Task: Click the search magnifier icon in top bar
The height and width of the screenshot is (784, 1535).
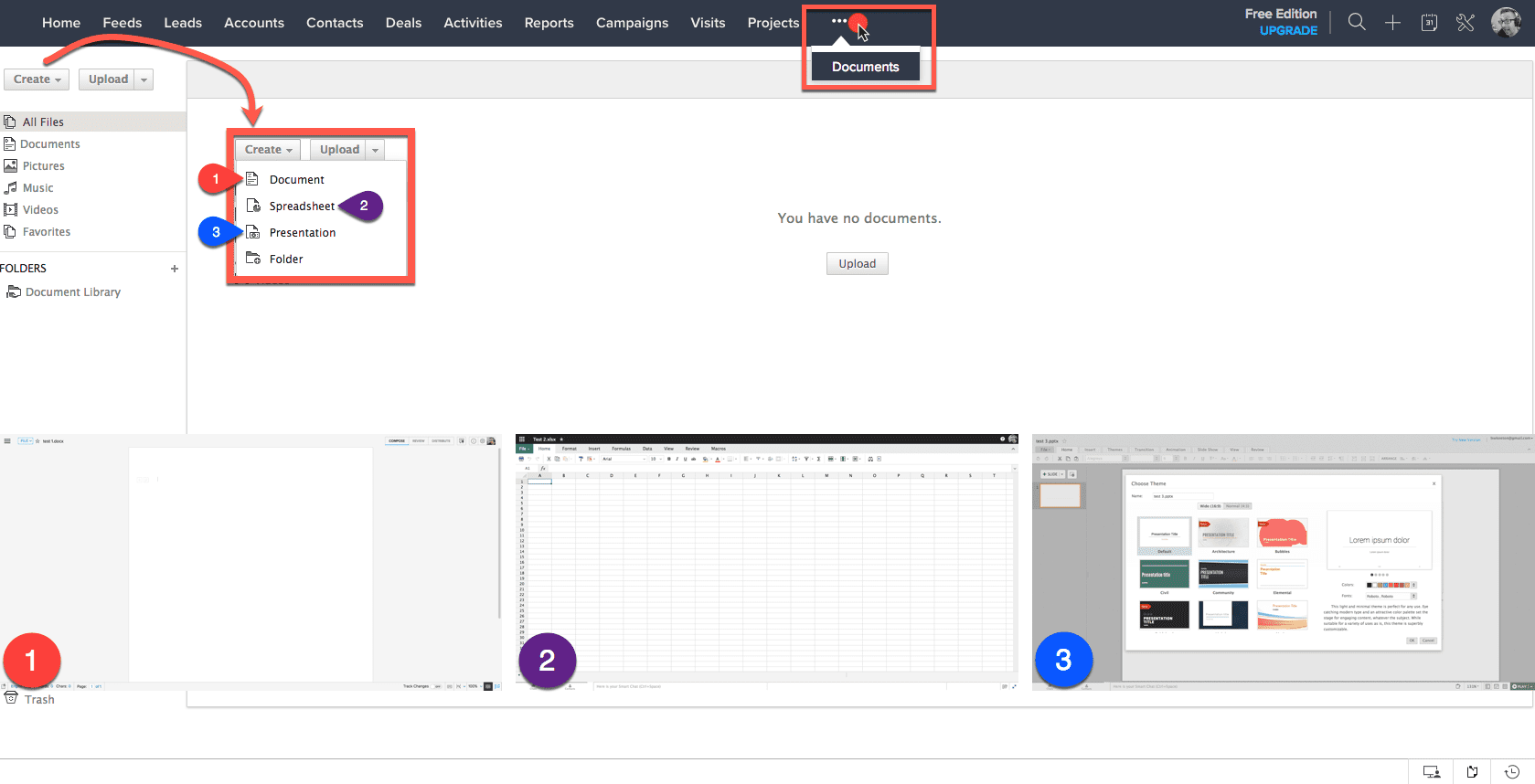Action: click(1357, 23)
